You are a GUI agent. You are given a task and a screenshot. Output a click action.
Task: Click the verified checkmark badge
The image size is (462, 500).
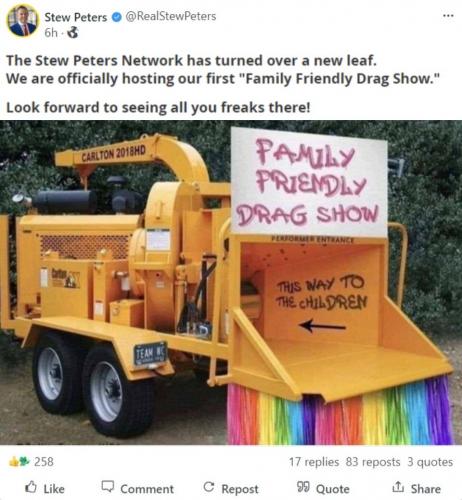[116, 17]
